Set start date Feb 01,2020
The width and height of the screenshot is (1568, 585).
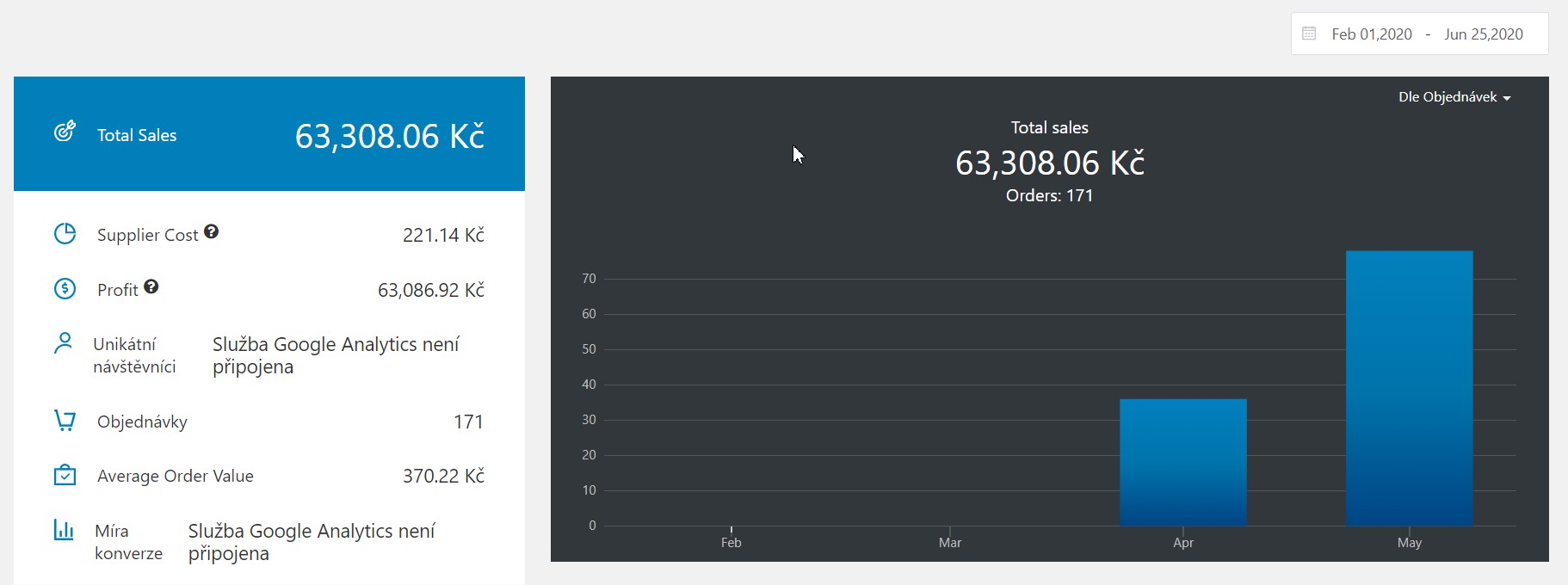(1372, 34)
